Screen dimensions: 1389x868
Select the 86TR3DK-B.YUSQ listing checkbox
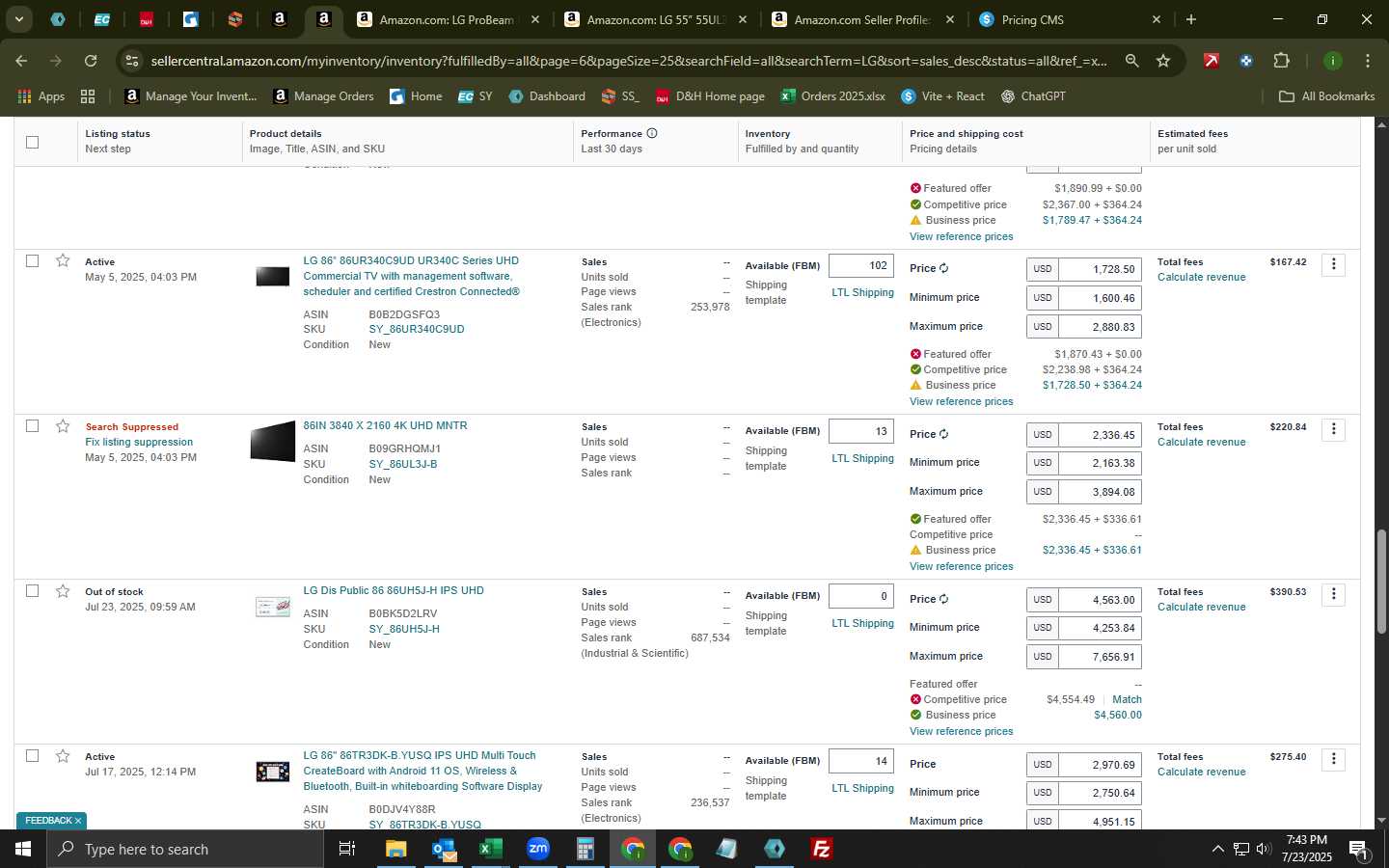pyautogui.click(x=32, y=755)
